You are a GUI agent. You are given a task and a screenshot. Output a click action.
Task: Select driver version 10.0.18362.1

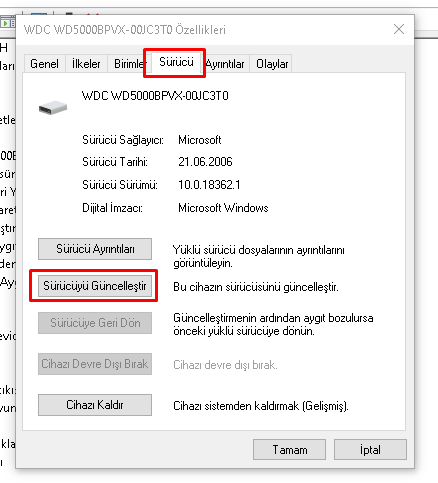[x=209, y=185]
